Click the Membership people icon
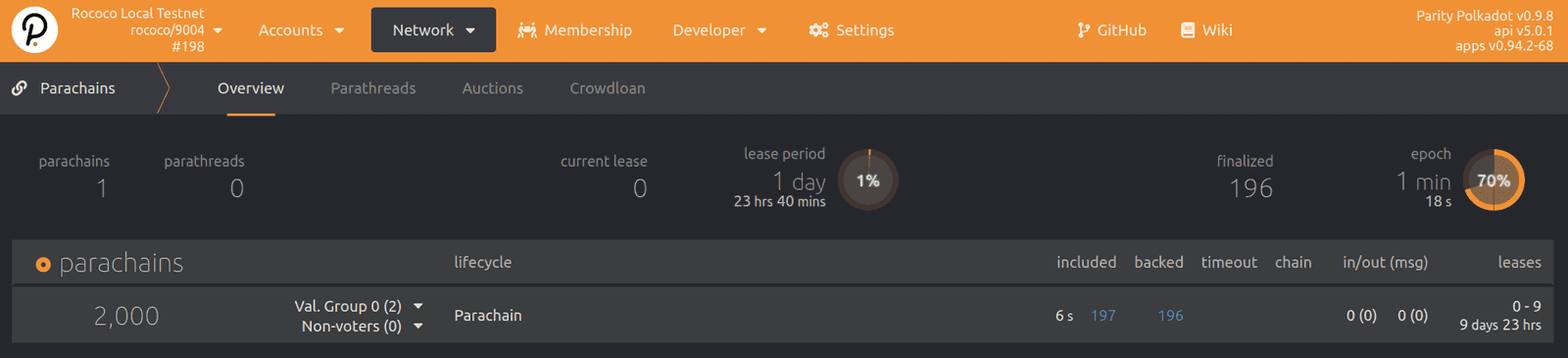 point(527,30)
